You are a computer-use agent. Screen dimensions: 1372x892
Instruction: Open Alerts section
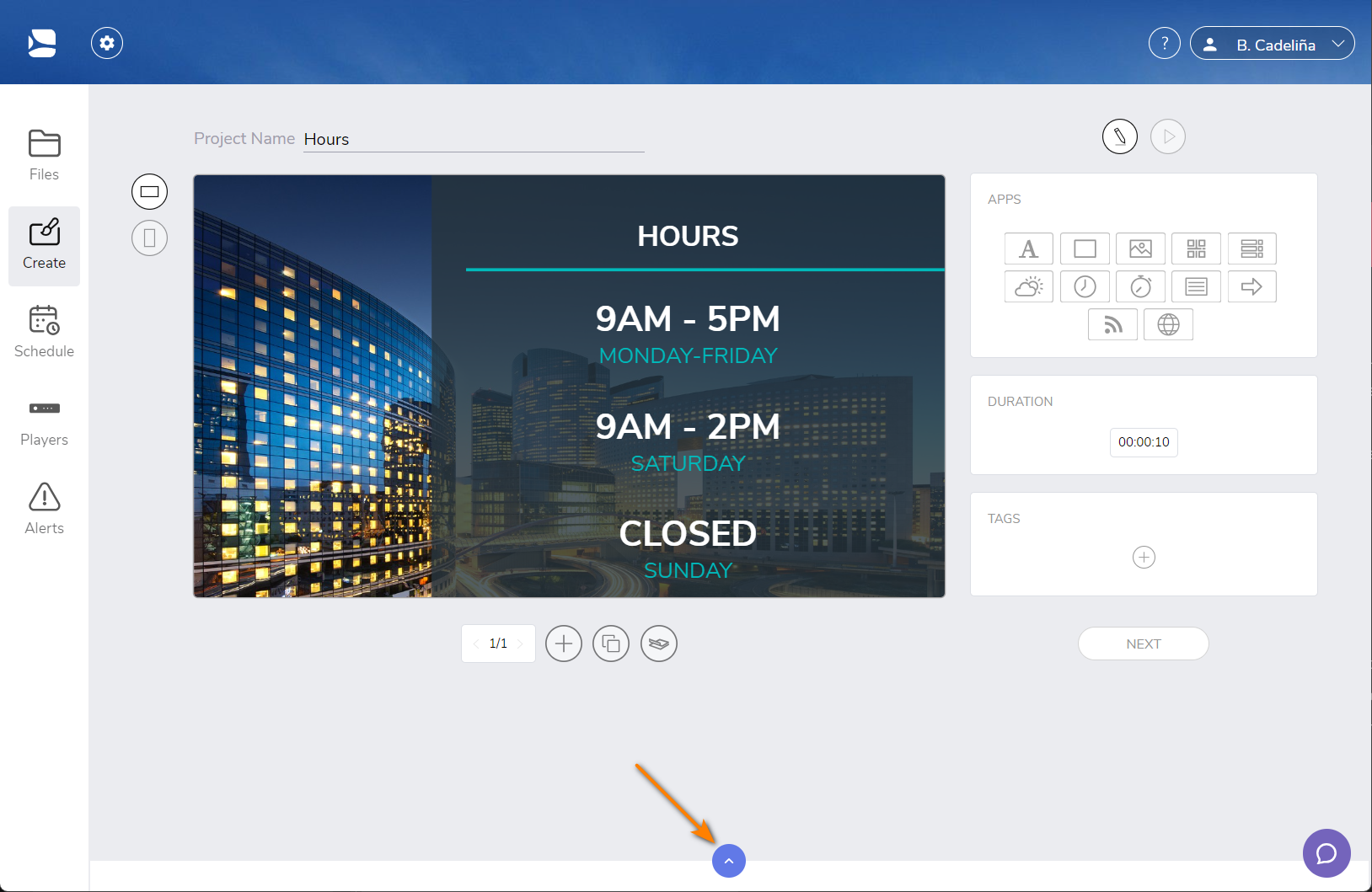[44, 510]
